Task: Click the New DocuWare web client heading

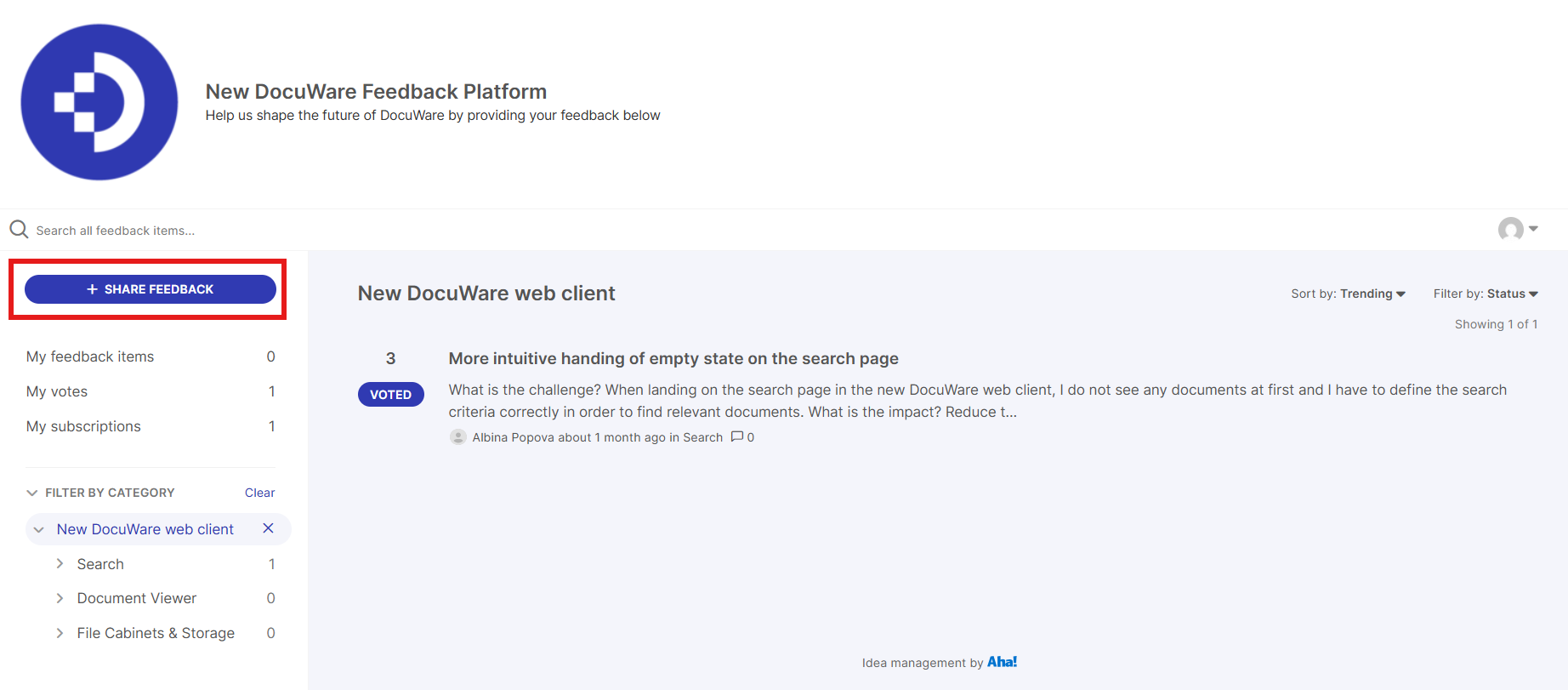Action: (486, 293)
